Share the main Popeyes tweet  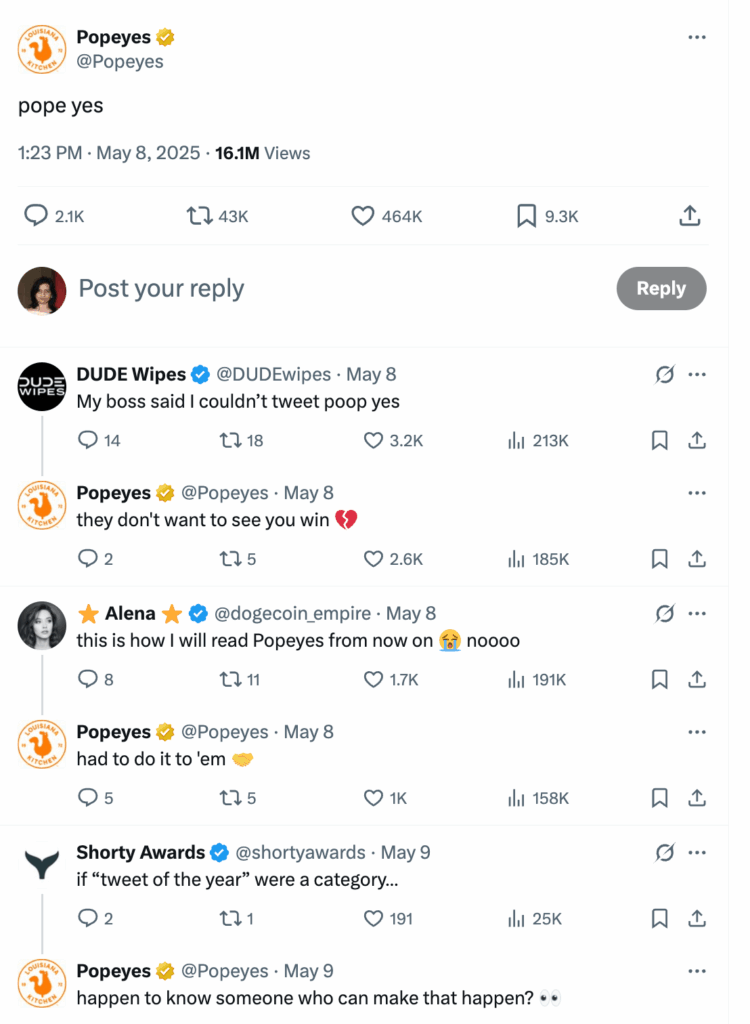click(x=689, y=214)
